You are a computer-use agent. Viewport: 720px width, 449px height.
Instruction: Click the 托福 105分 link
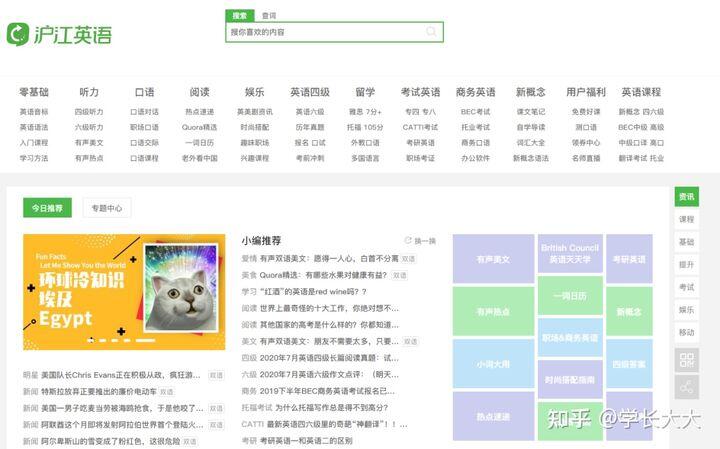click(x=365, y=127)
